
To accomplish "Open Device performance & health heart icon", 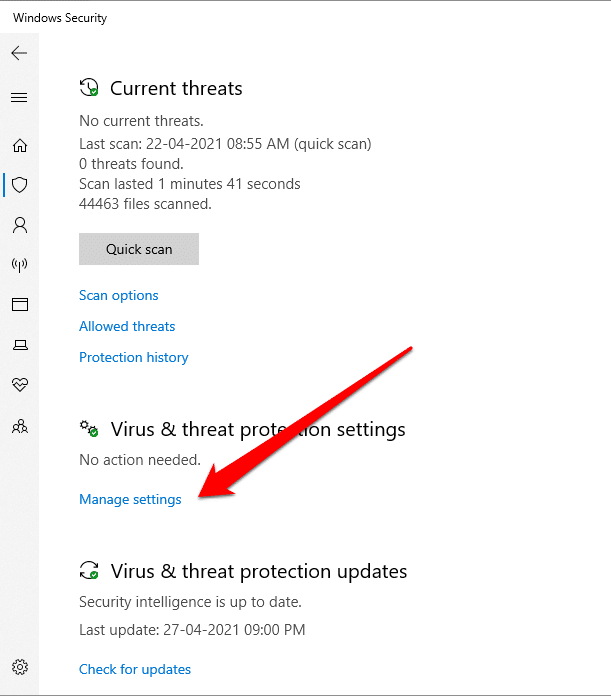I will click(19, 385).
